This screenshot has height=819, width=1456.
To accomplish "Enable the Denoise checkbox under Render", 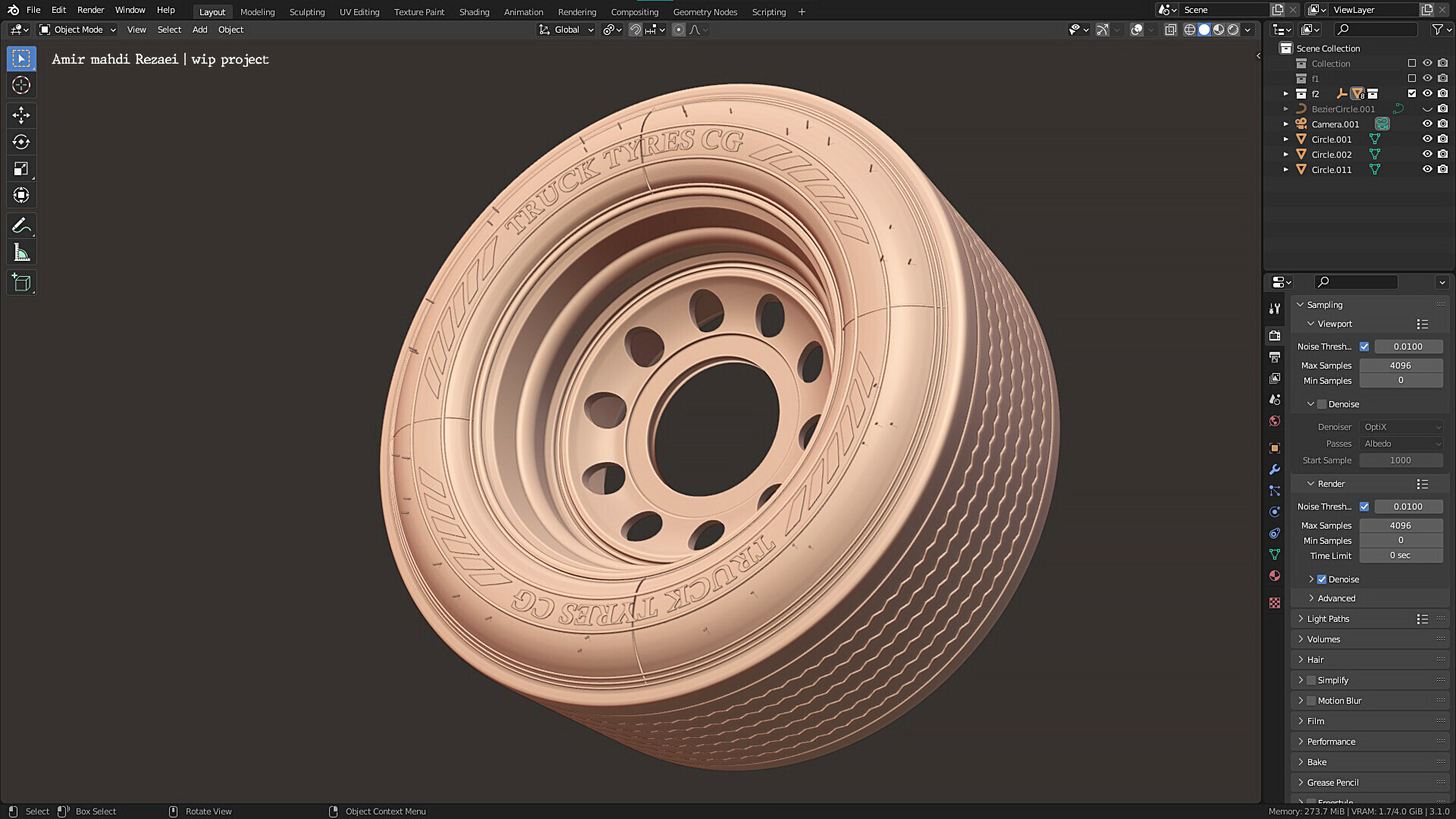I will click(x=1323, y=579).
